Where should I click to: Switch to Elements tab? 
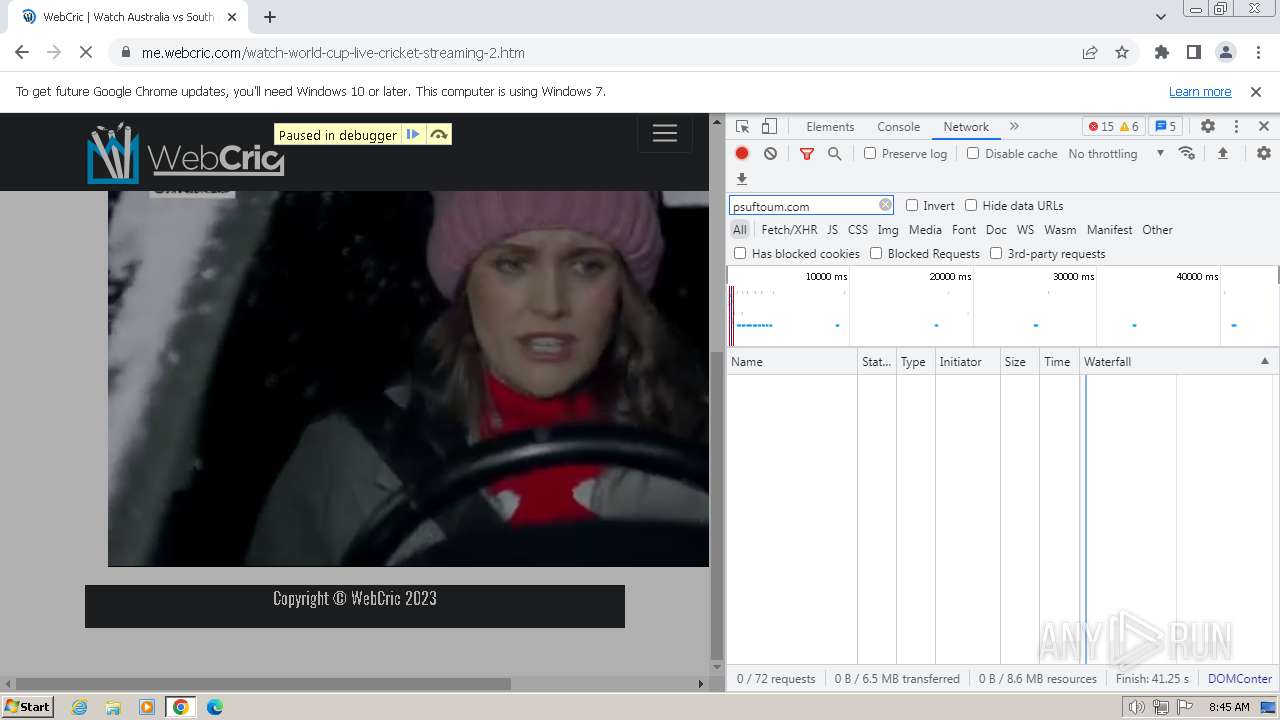point(830,127)
